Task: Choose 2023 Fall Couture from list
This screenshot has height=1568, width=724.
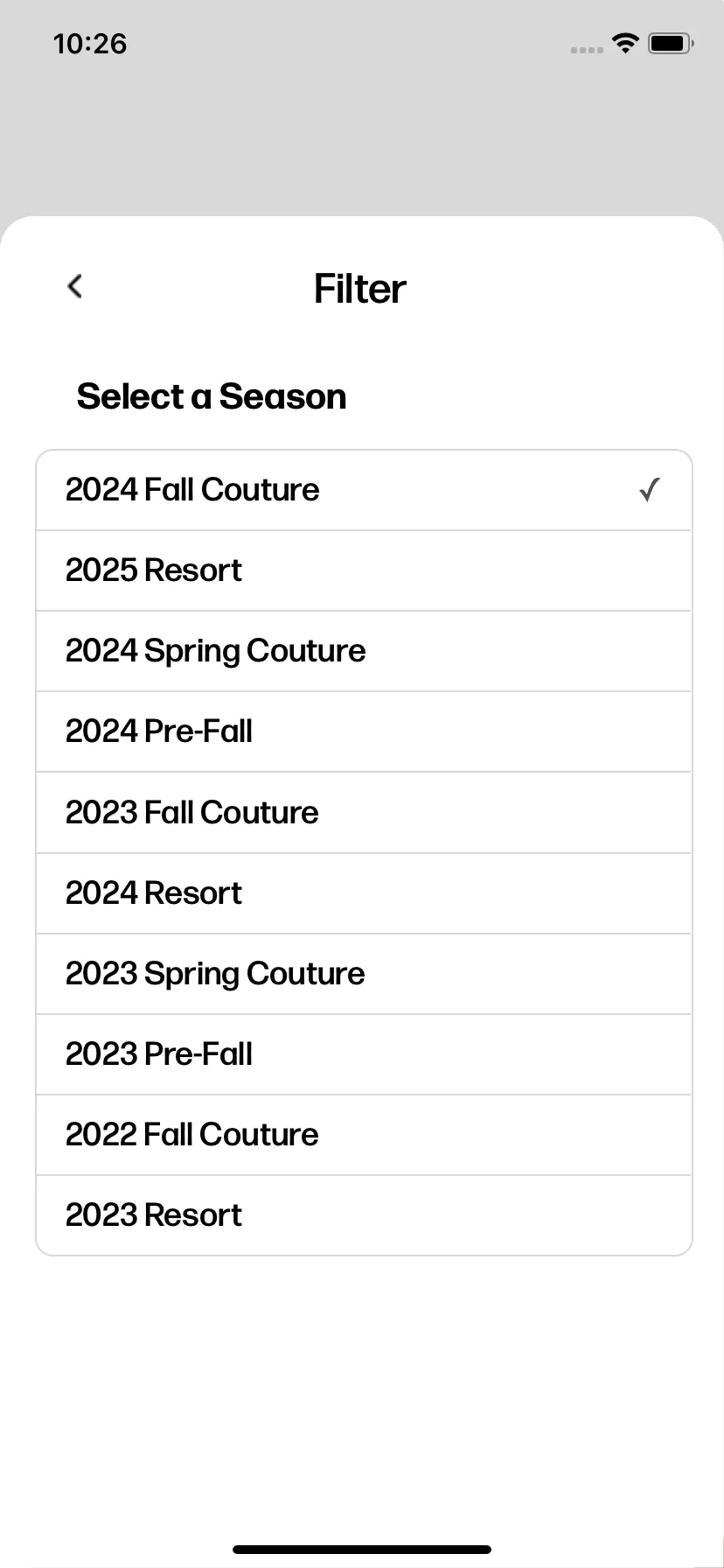Action: tap(364, 813)
